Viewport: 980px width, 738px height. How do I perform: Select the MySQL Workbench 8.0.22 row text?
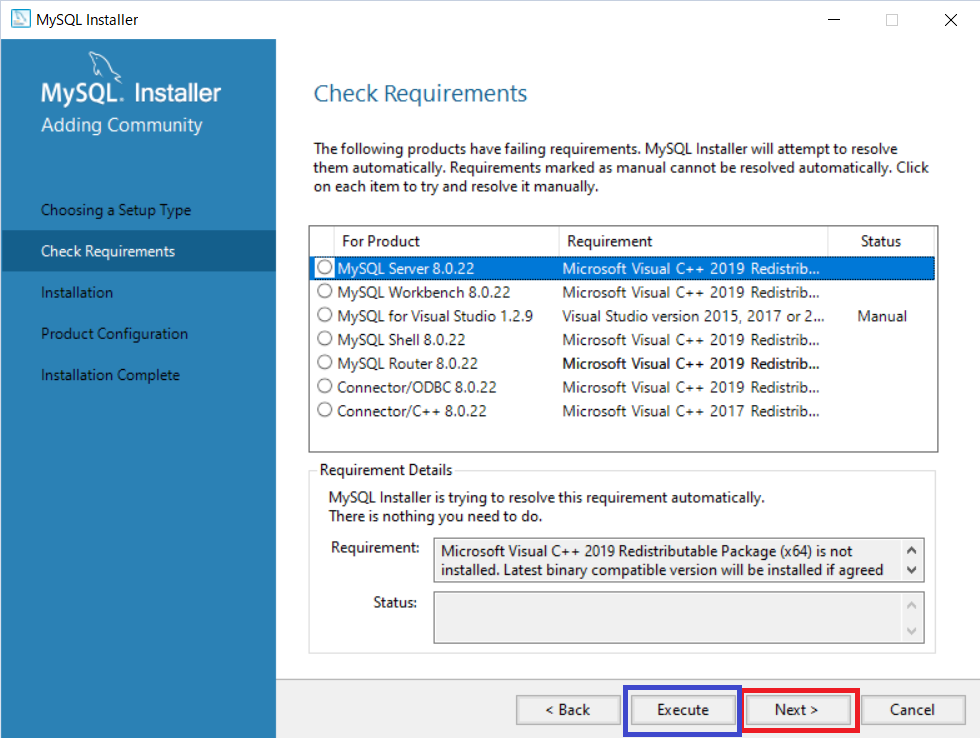click(424, 292)
